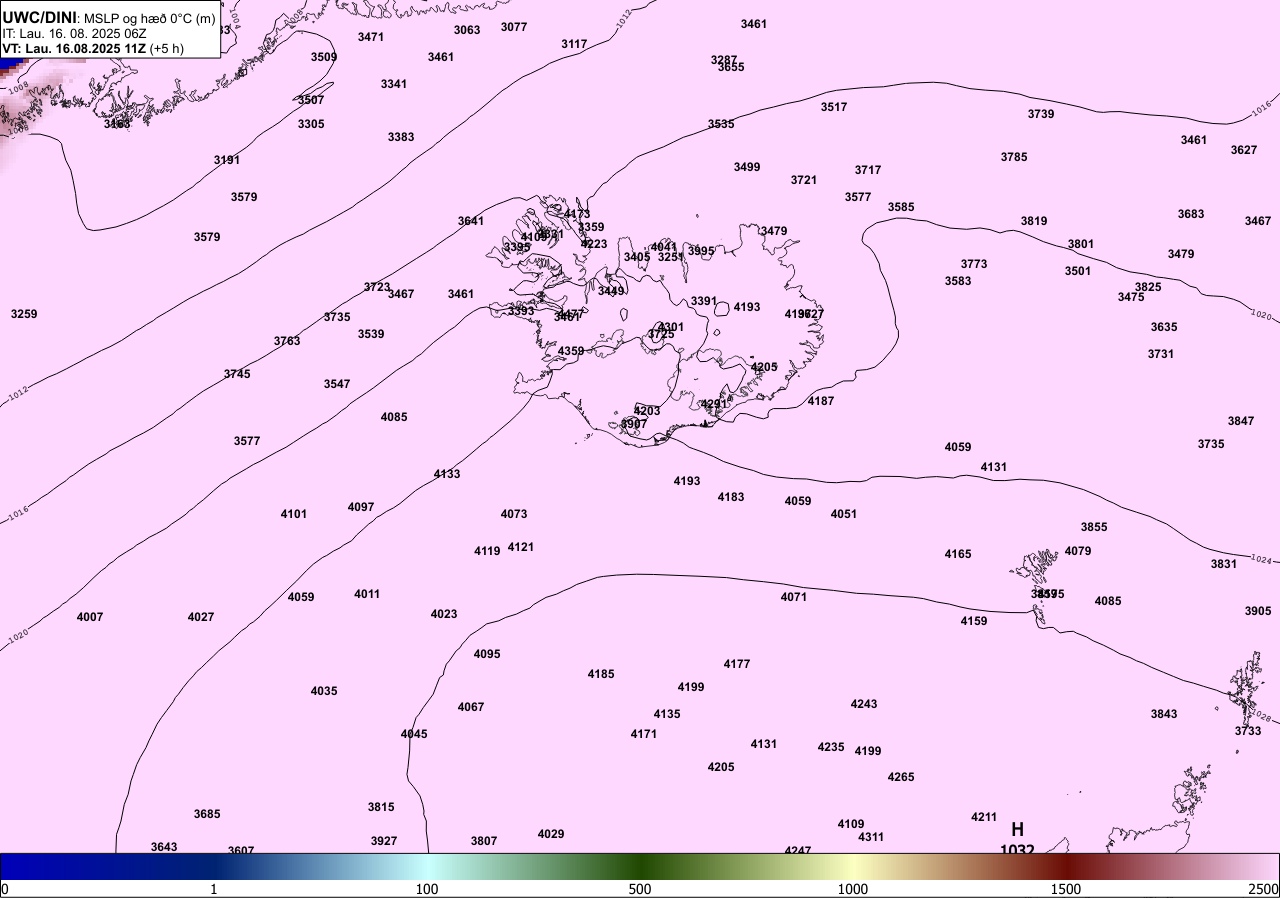Click the 4007 height value
This screenshot has height=898, width=1280.
click(90, 617)
